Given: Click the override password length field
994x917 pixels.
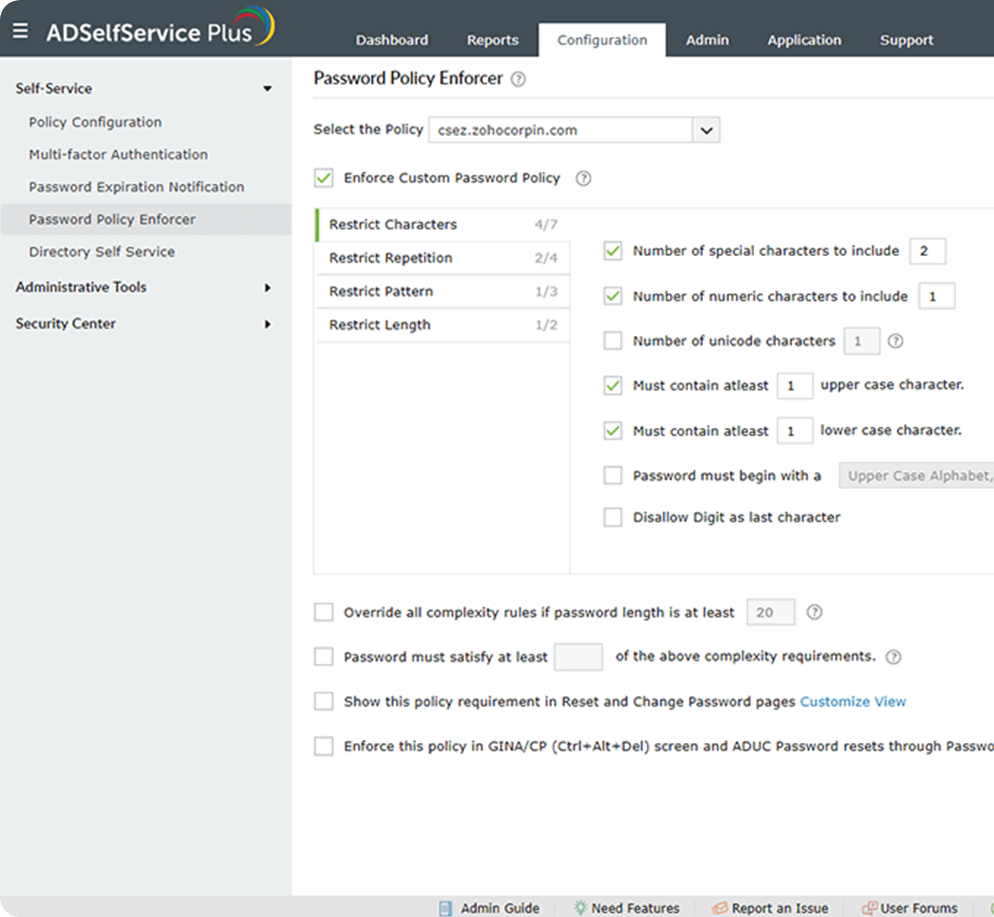Looking at the screenshot, I should (x=770, y=612).
